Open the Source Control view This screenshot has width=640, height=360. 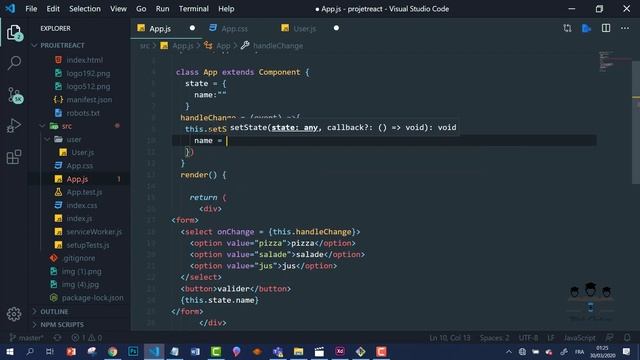tap(15, 95)
